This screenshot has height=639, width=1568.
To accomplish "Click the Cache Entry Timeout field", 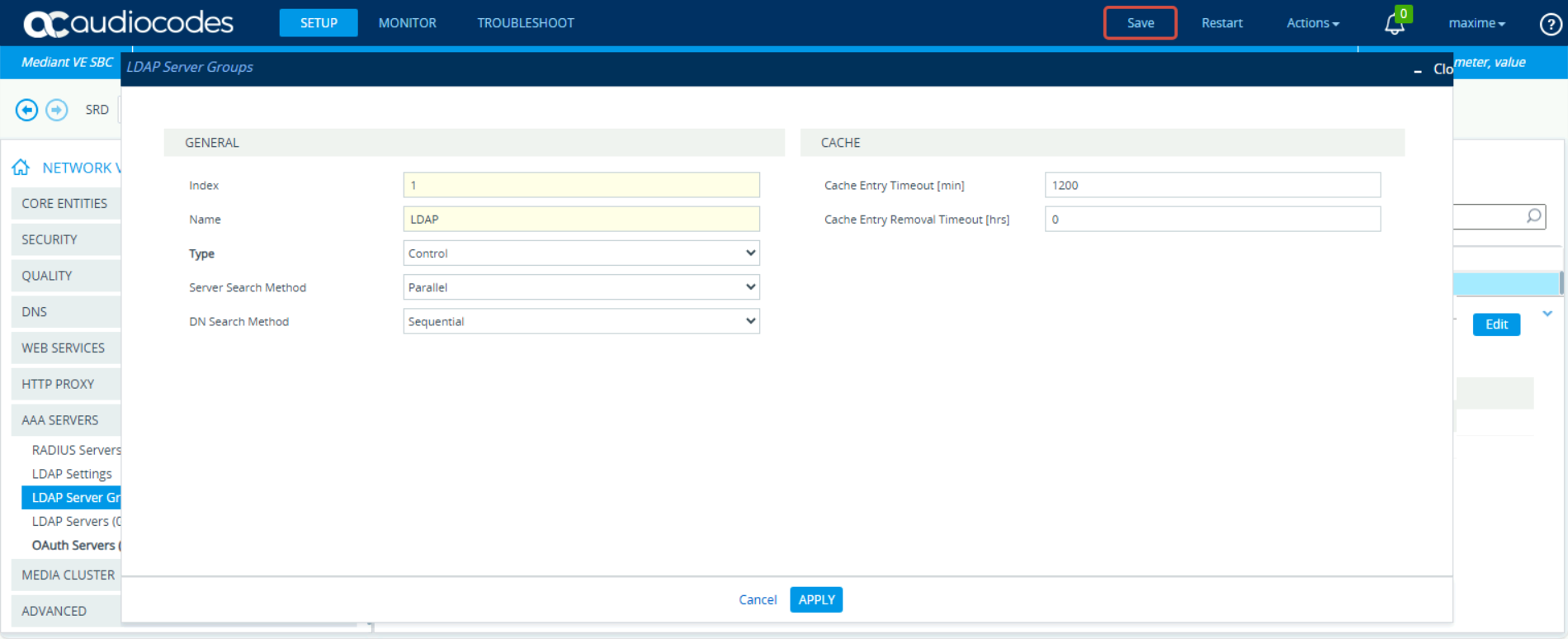I will 1211,185.
